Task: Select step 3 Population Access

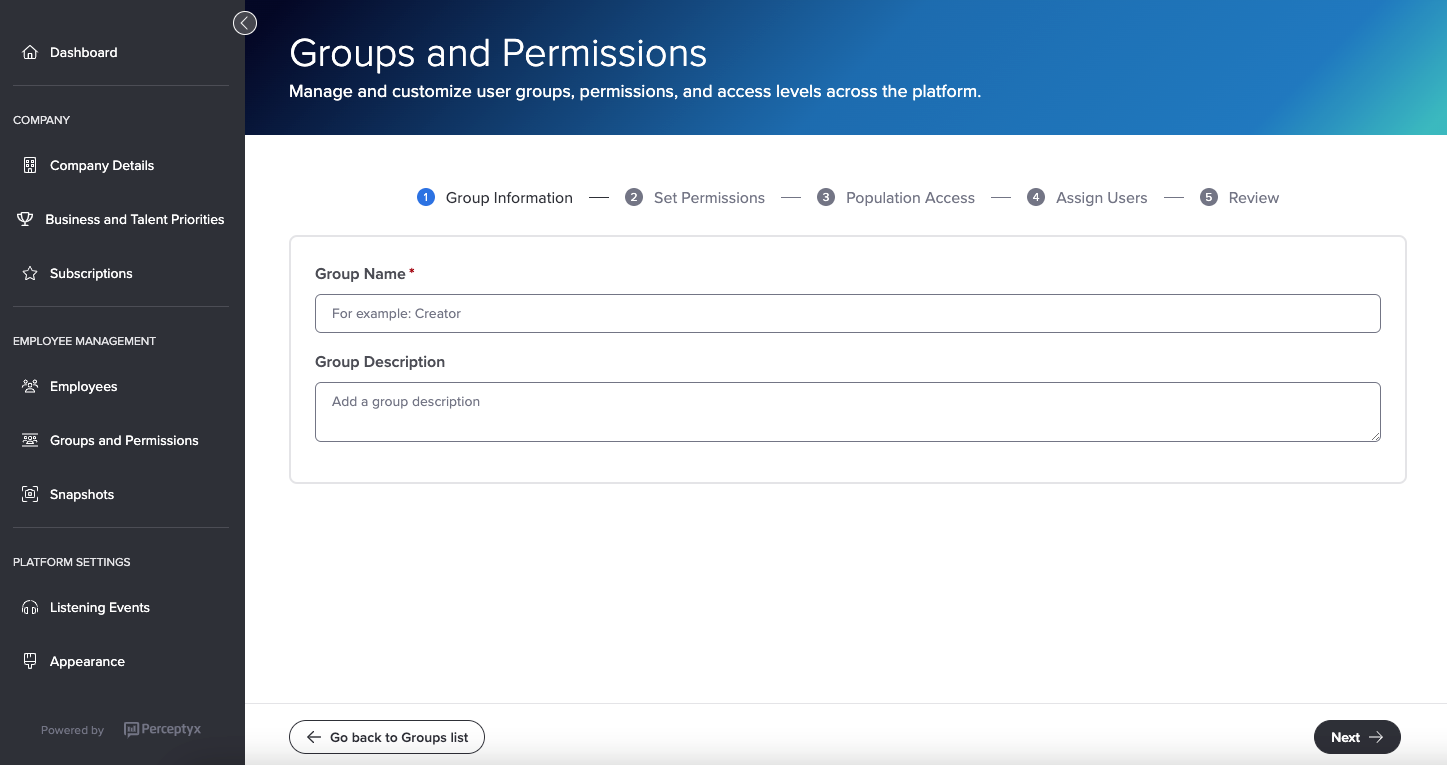Action: click(896, 198)
